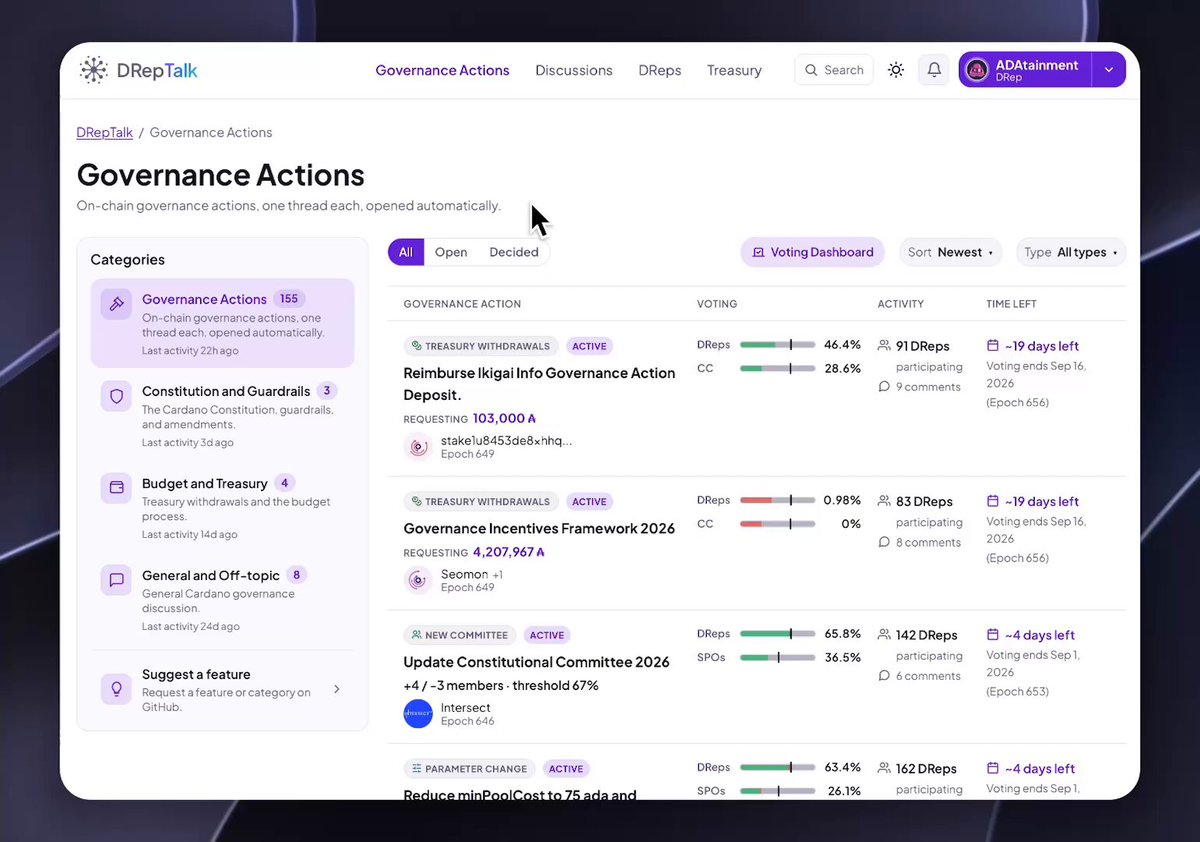Screen dimensions: 1200x842
Task: Click comments icon beside 6 comments
Action: coord(884,676)
